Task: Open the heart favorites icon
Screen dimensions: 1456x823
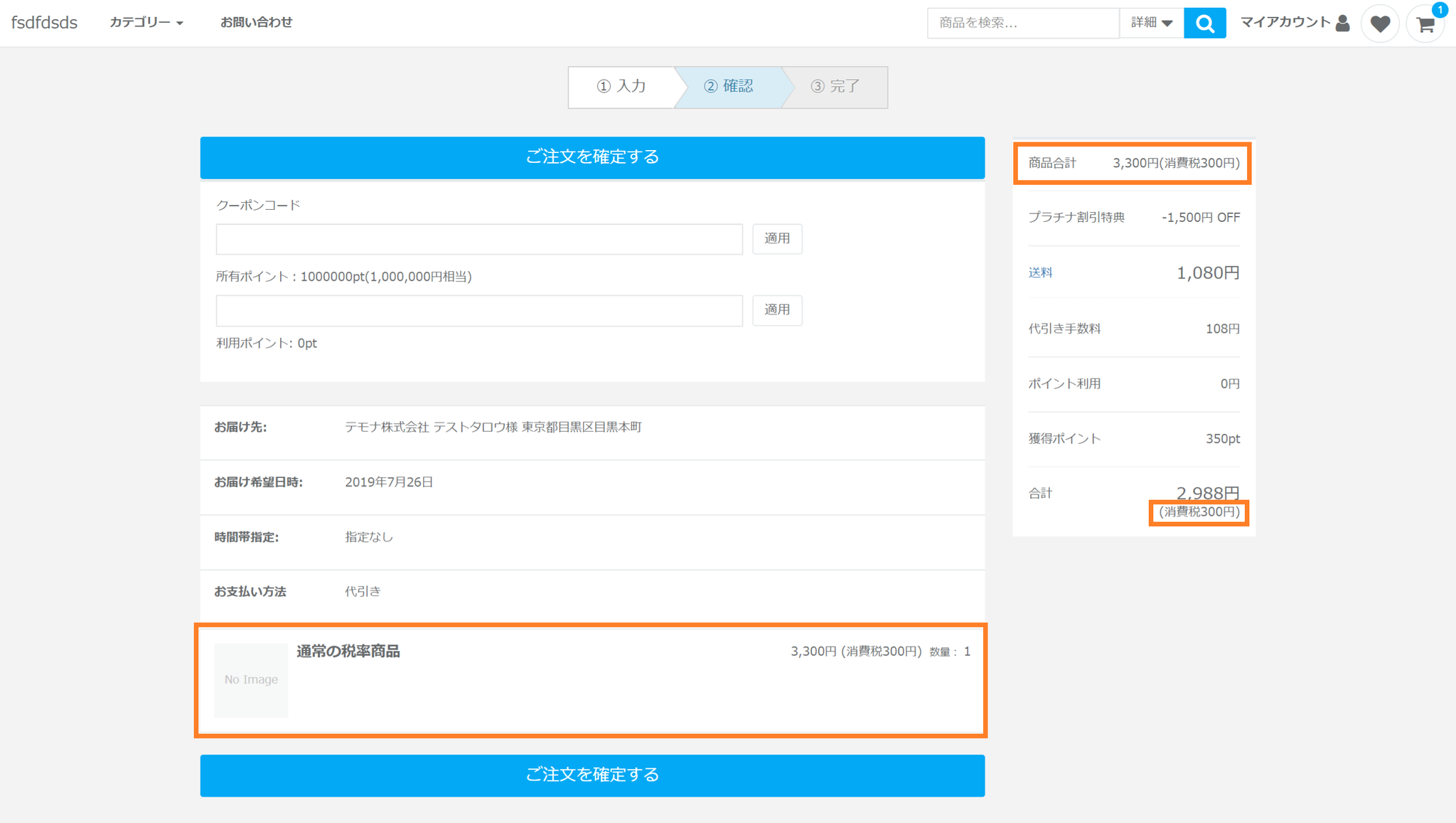Action: pos(1380,23)
